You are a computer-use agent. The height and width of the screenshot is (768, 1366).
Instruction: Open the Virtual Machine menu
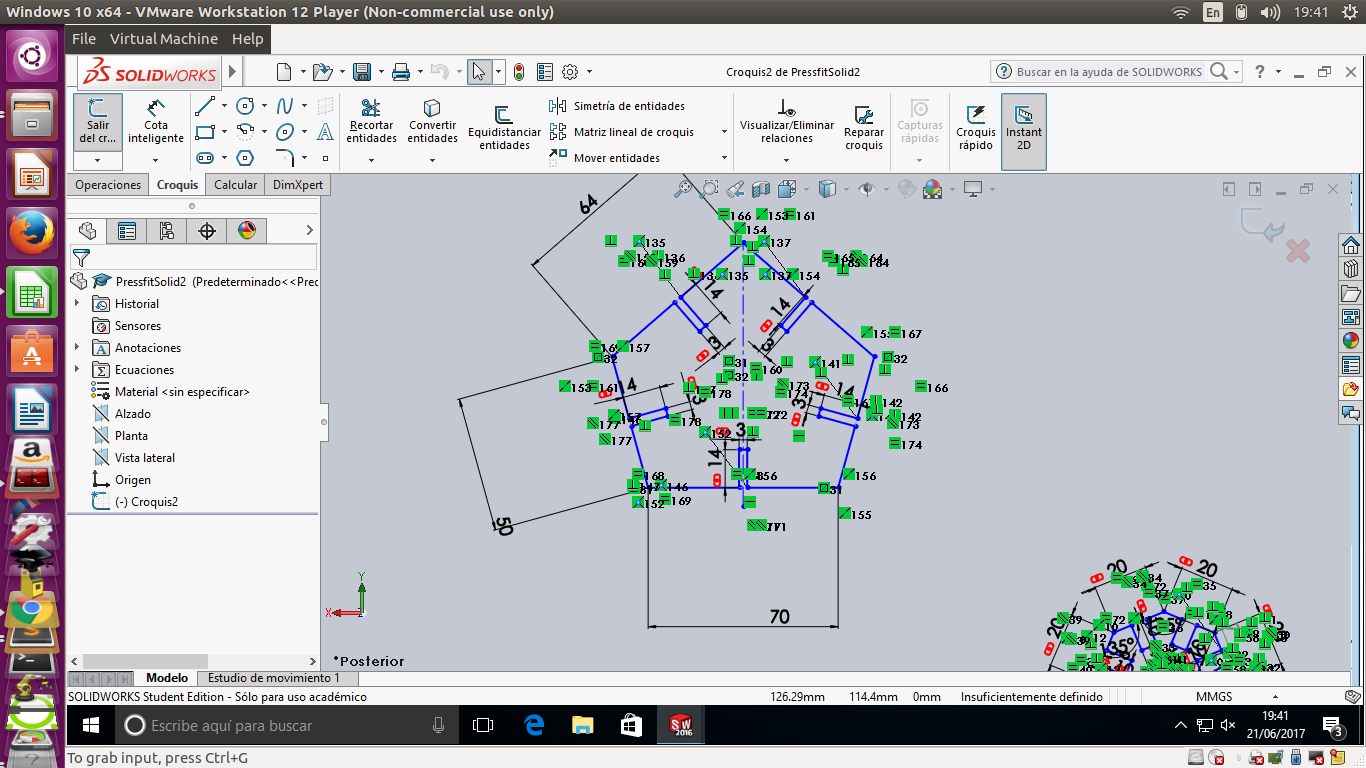(163, 39)
